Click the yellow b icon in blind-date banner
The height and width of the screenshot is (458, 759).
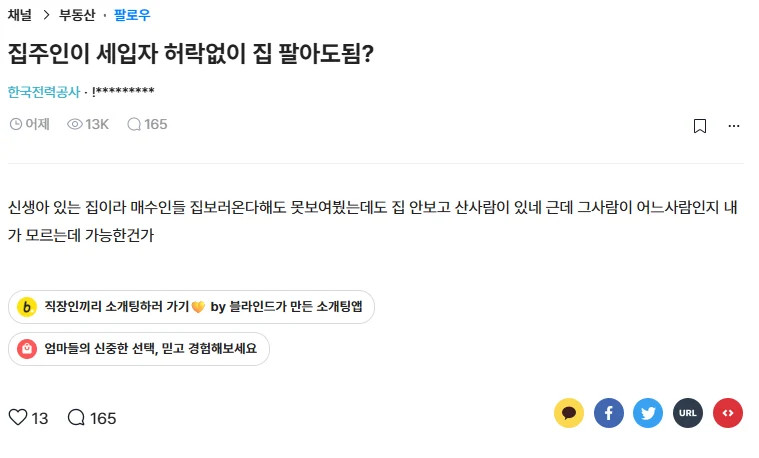click(x=27, y=307)
